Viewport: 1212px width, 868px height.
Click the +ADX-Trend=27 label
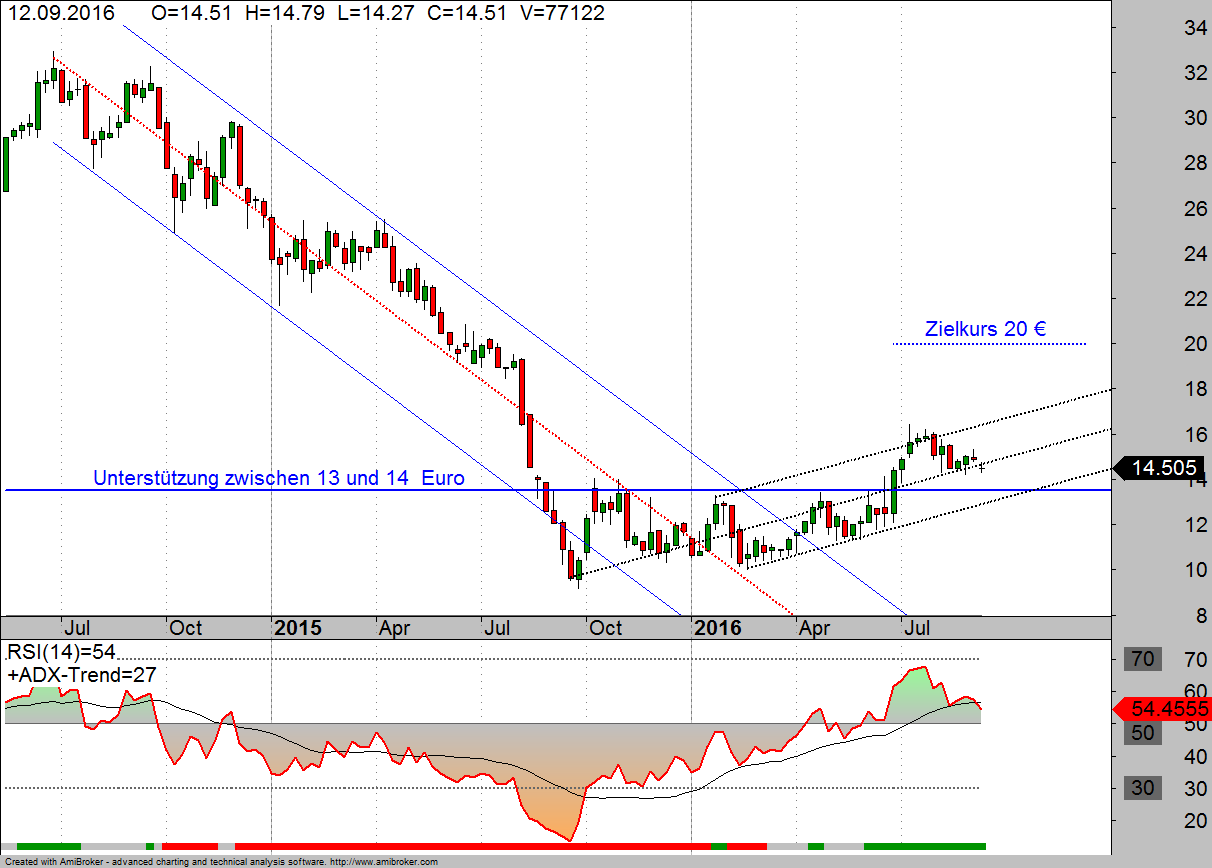point(82,675)
